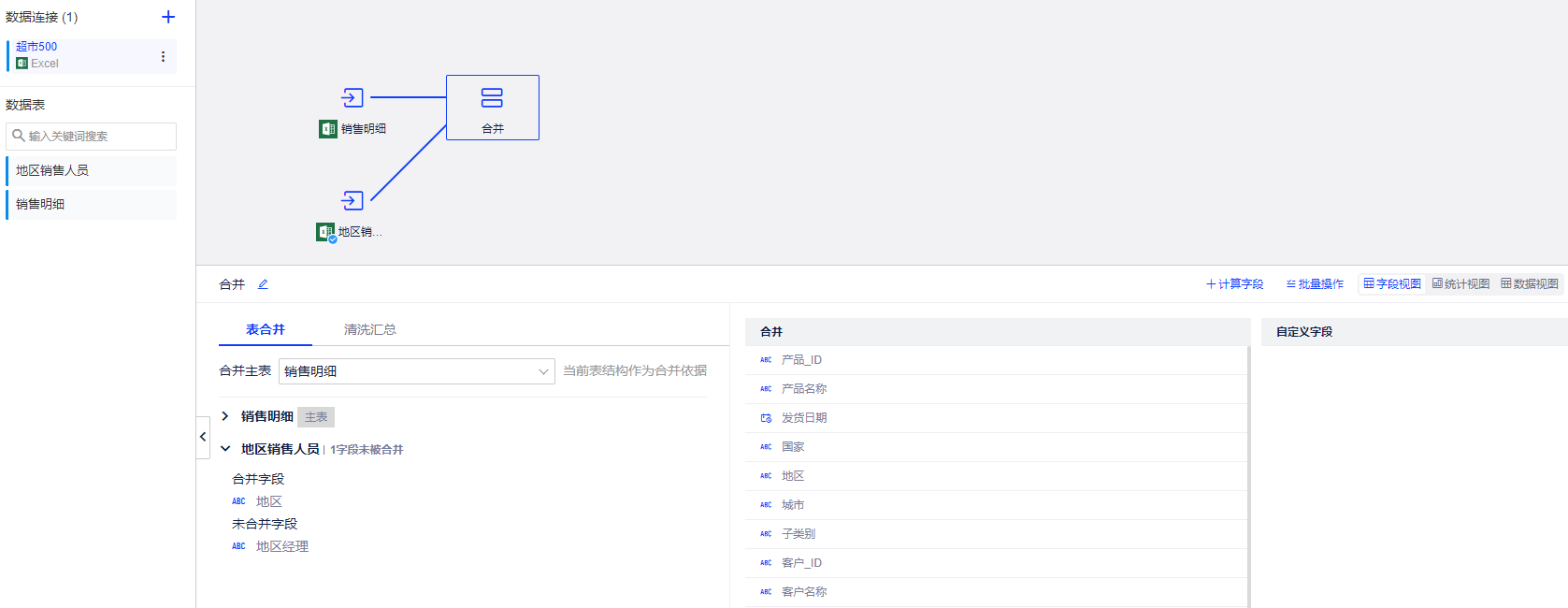Collapse the left panel with arrow handle
This screenshot has height=608, width=1568.
click(203, 437)
